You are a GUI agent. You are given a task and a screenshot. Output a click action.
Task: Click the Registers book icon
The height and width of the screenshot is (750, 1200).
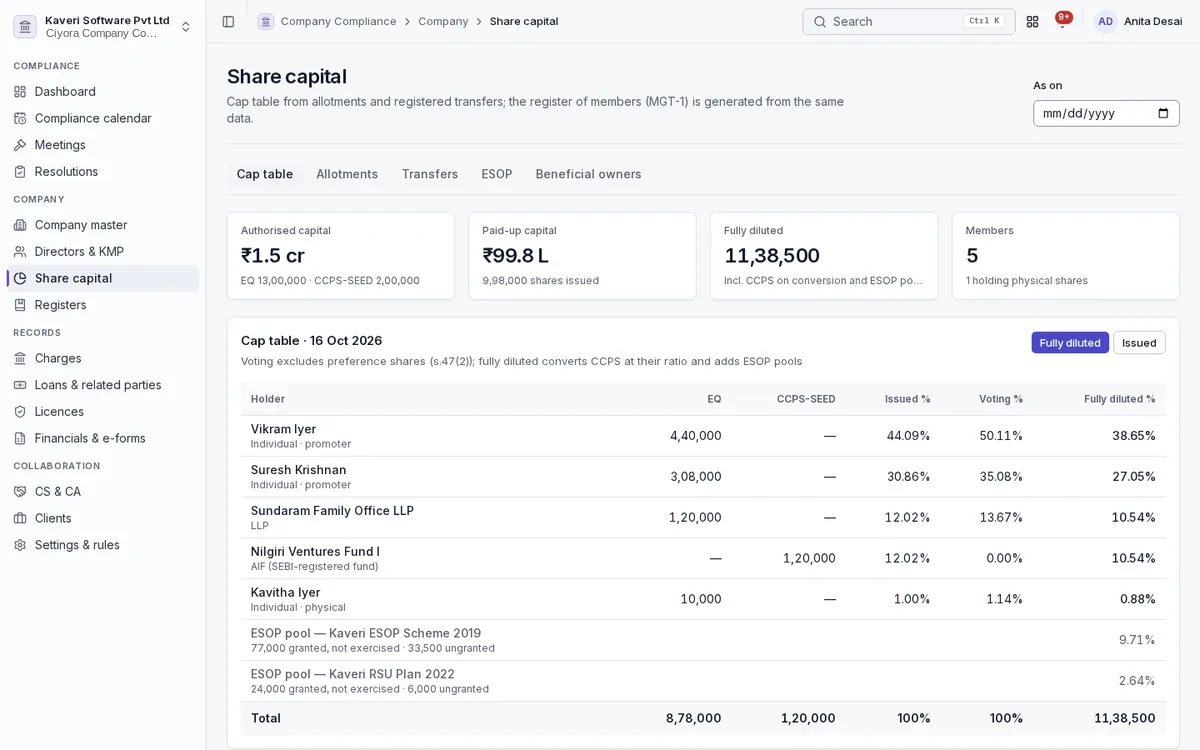coord(20,305)
